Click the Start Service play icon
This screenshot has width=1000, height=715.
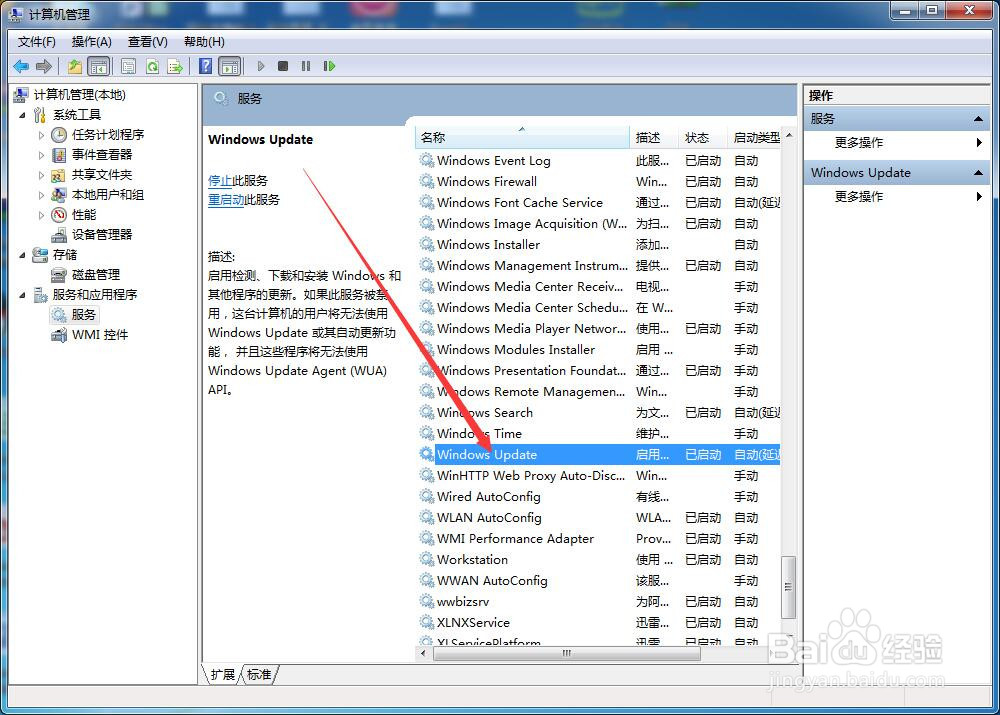(x=260, y=66)
